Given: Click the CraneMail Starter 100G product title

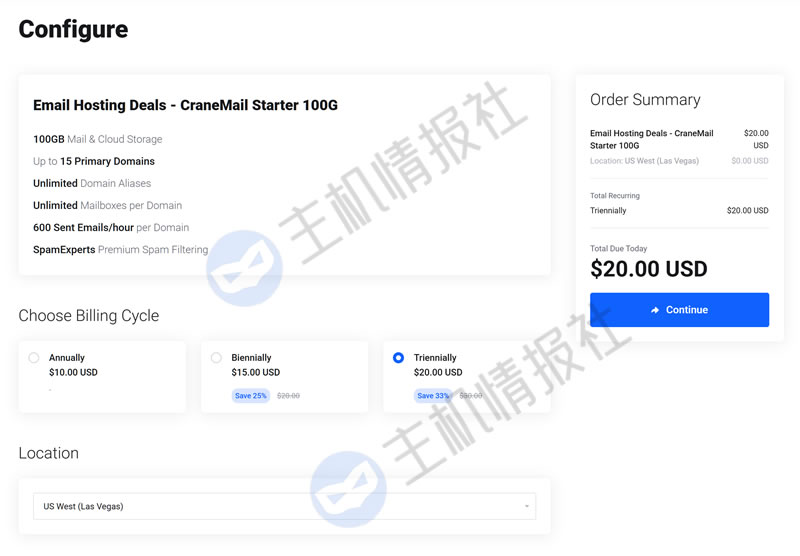Looking at the screenshot, I should point(185,105).
